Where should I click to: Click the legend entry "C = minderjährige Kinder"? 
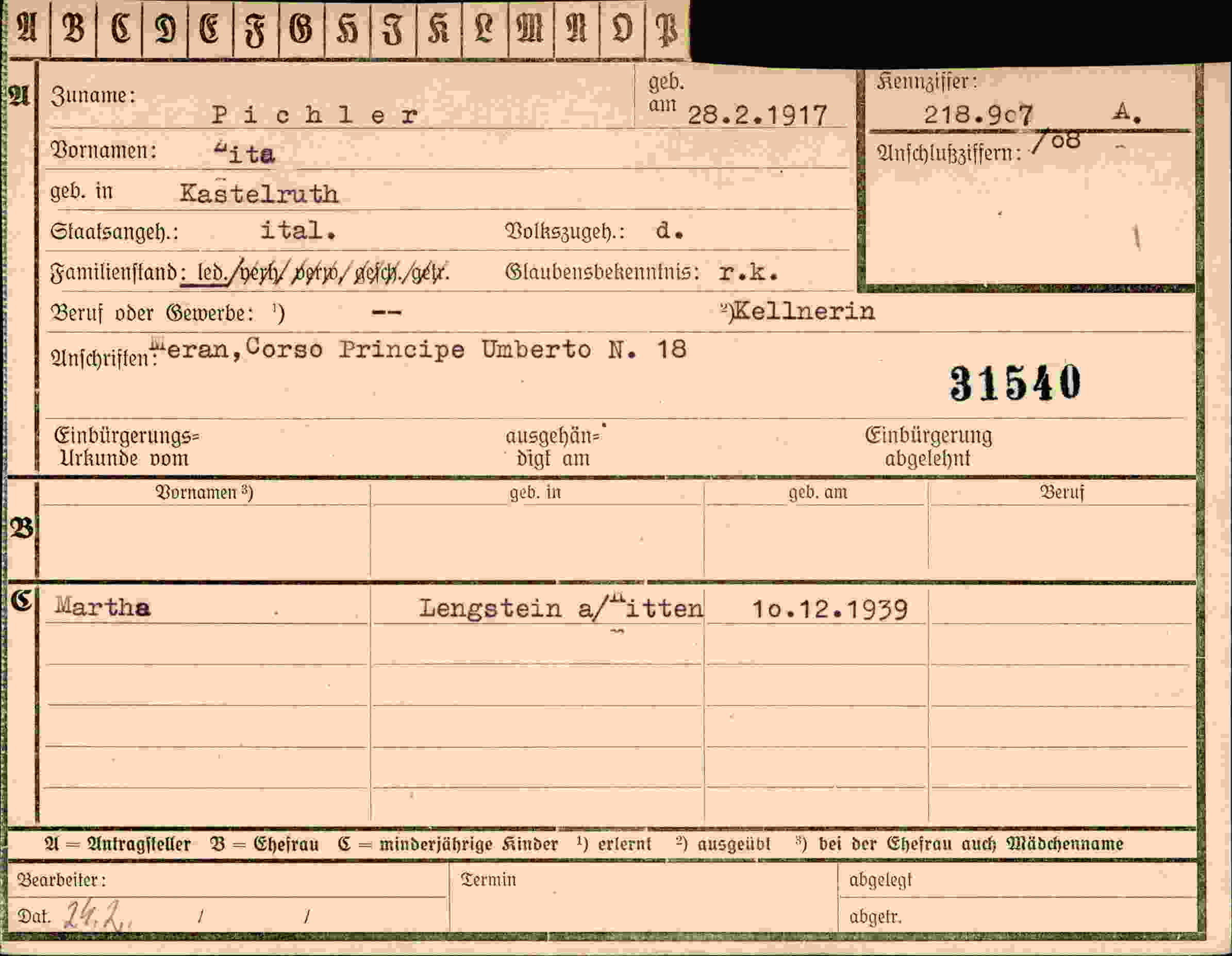coord(448,844)
